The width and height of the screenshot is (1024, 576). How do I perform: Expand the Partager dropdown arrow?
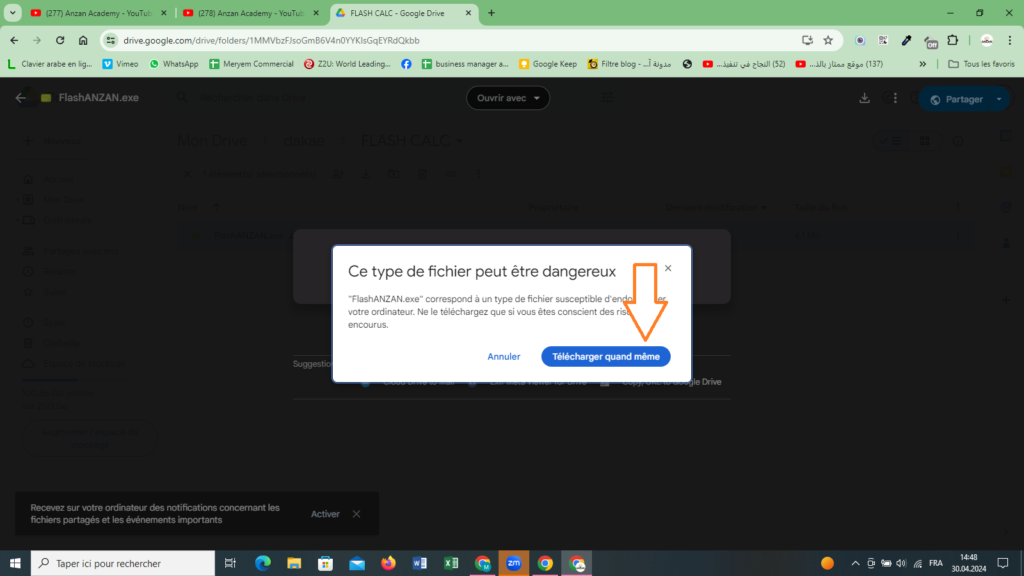pos(999,99)
